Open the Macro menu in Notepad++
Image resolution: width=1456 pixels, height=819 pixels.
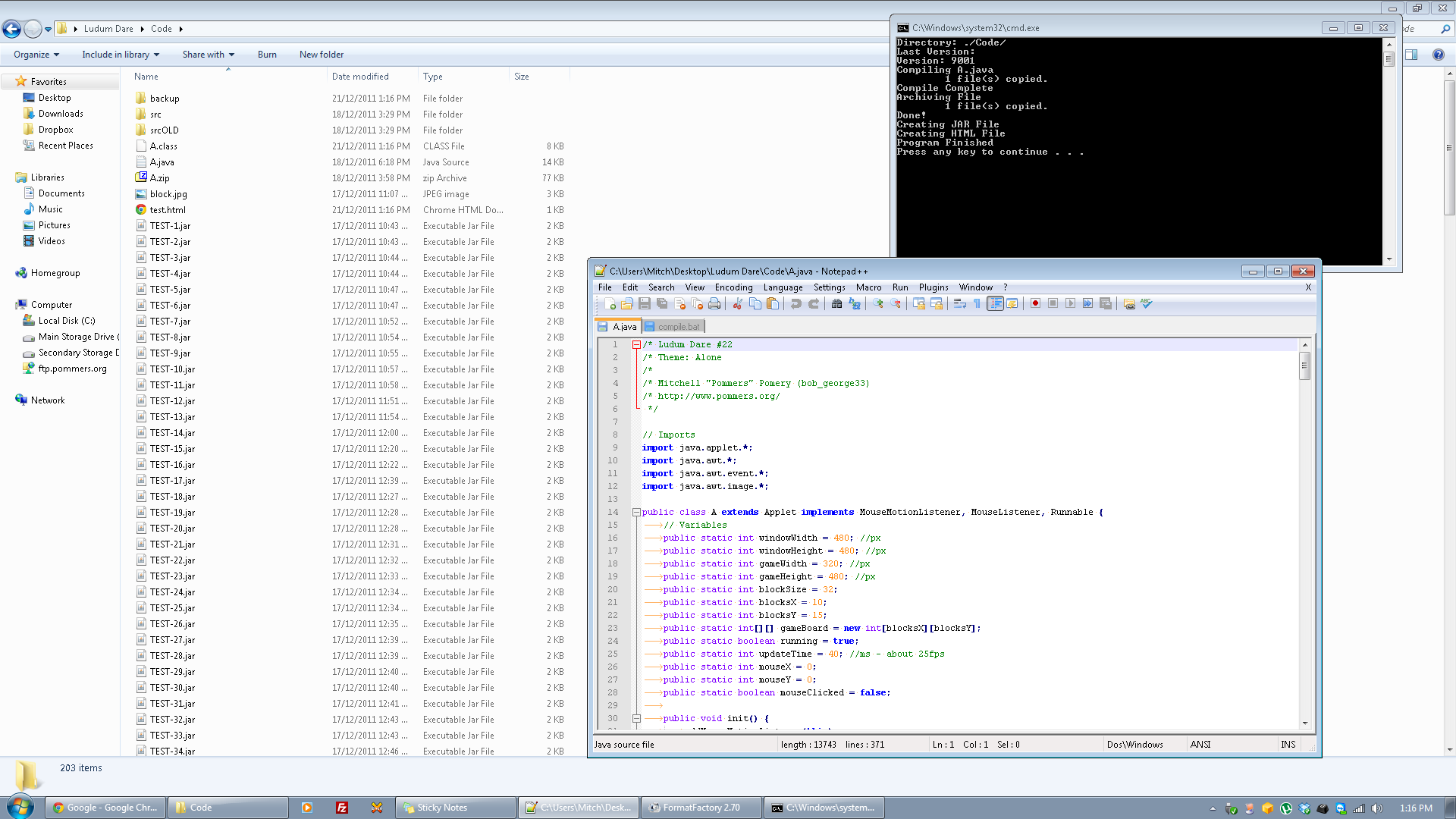[868, 287]
